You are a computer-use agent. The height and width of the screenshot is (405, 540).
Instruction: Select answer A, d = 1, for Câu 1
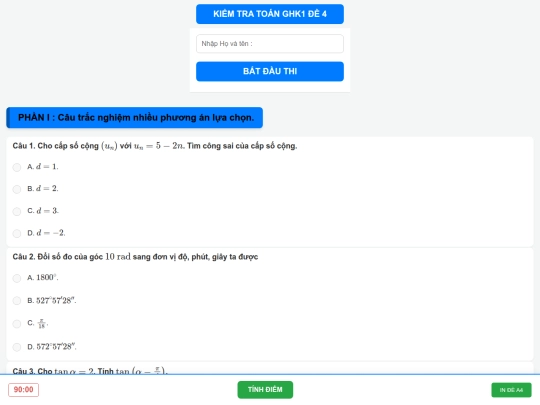coord(17,167)
